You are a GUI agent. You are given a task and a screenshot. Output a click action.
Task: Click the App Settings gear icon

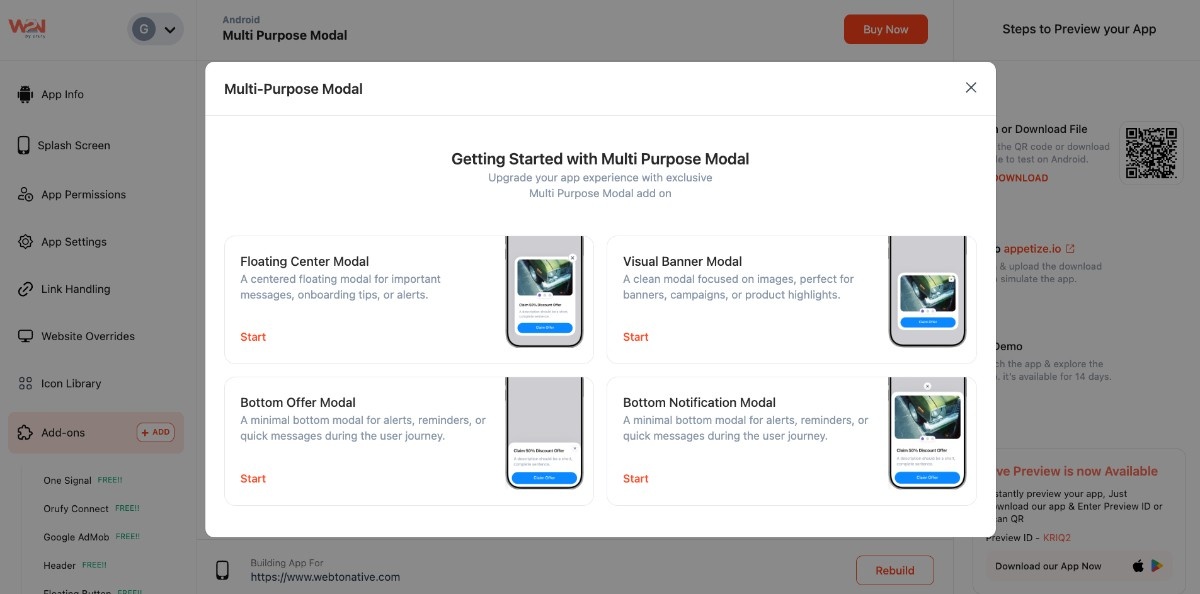25,242
